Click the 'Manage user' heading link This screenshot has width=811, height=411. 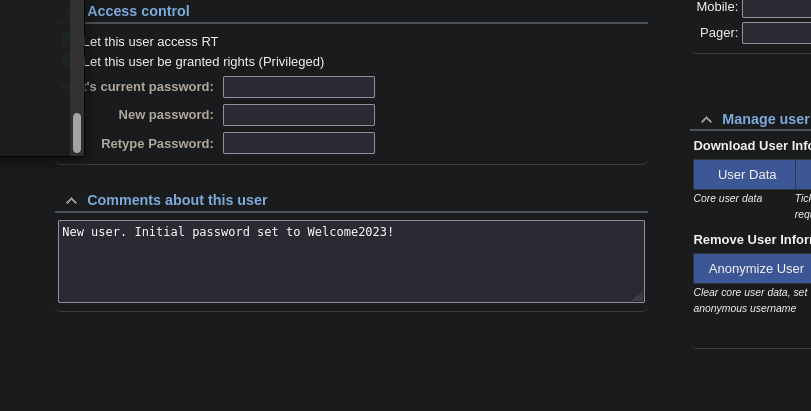765,119
